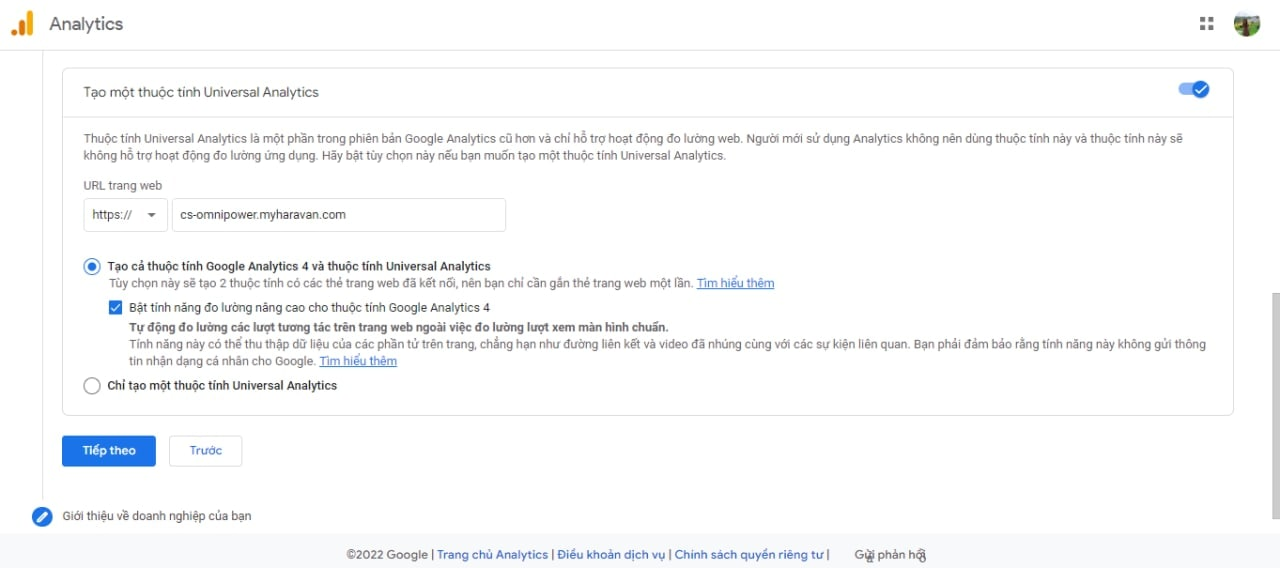Screen dimensions: 1280x568
Task: Uncheck the enhanced measurement checkbox
Action: click(x=116, y=308)
